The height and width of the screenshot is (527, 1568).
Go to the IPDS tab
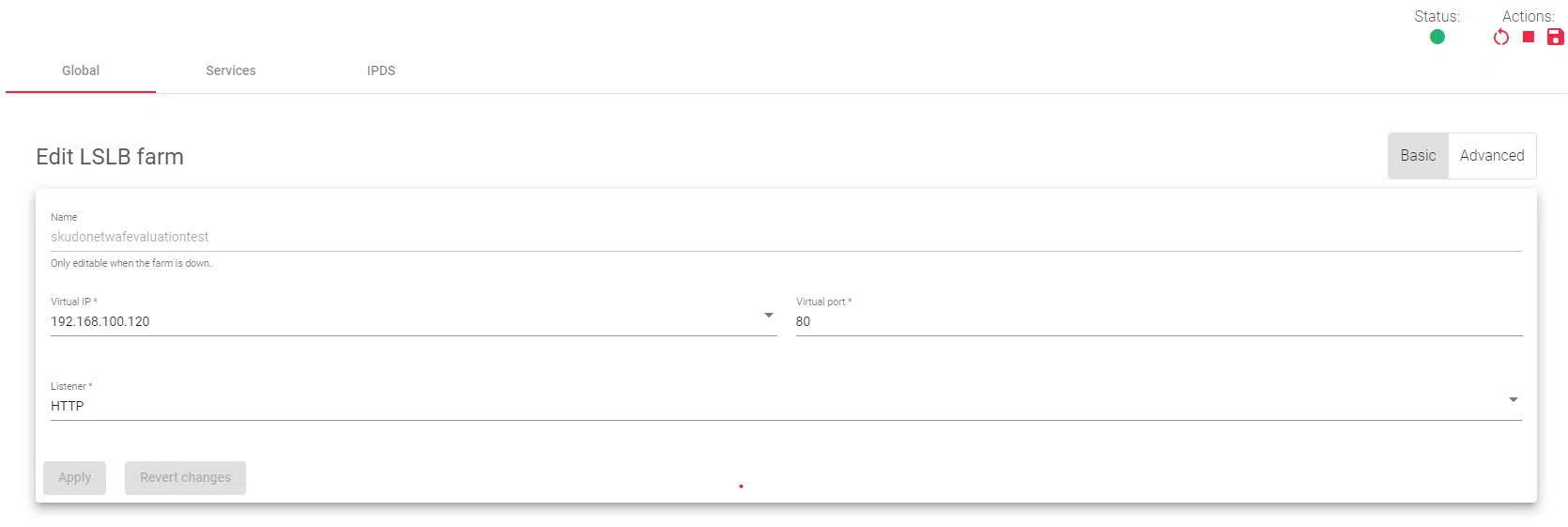[x=381, y=70]
